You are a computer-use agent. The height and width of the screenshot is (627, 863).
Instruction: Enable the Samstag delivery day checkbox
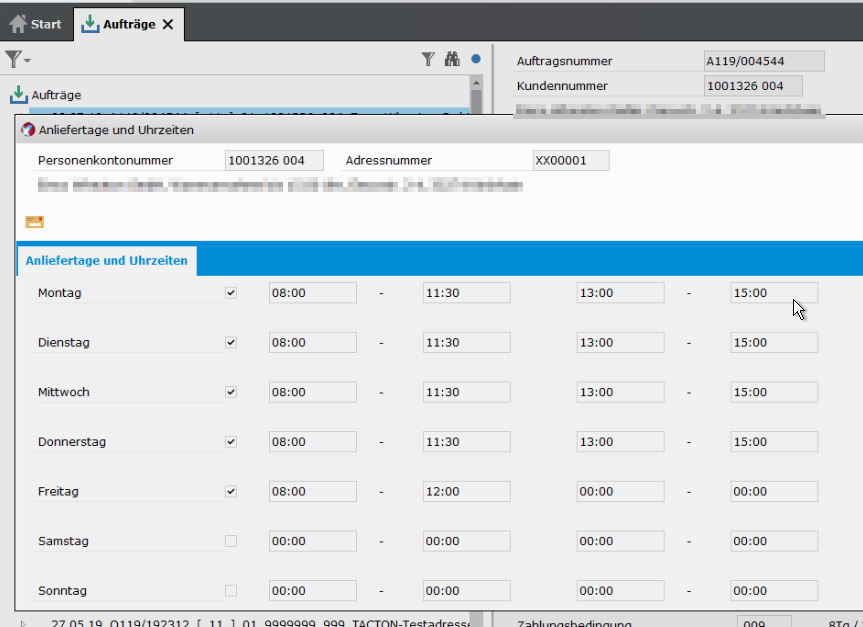pos(231,541)
